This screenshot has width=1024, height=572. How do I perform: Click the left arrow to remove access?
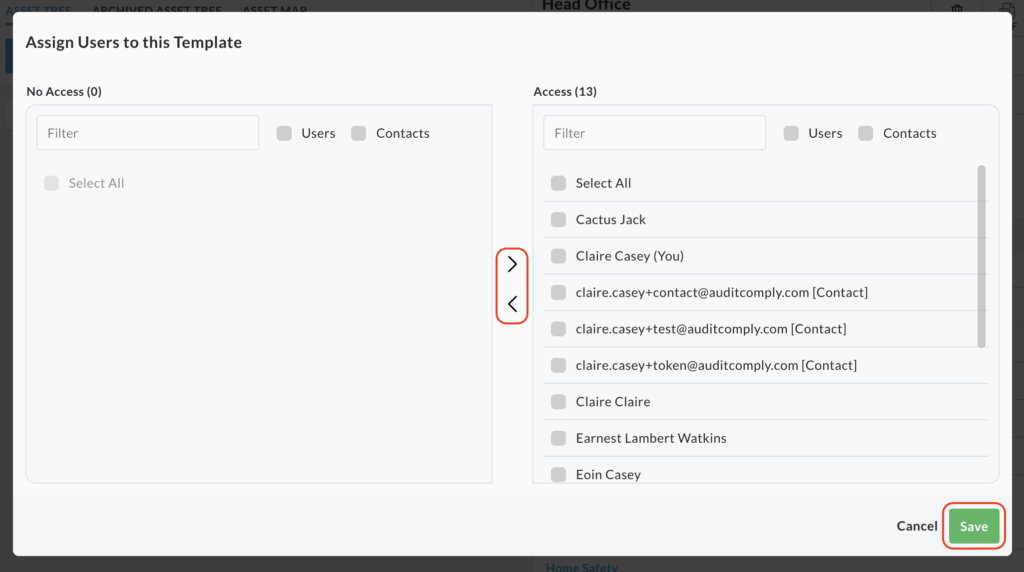(x=512, y=304)
